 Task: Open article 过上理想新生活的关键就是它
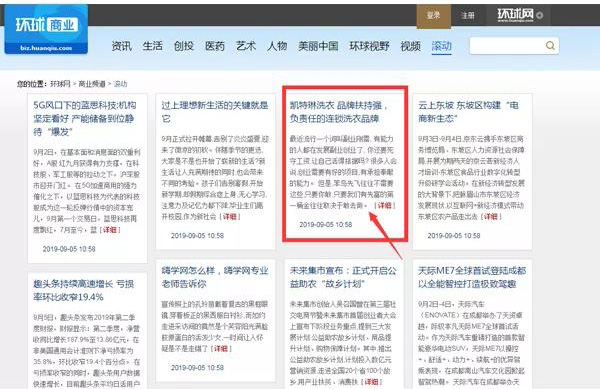pyautogui.click(x=215, y=112)
